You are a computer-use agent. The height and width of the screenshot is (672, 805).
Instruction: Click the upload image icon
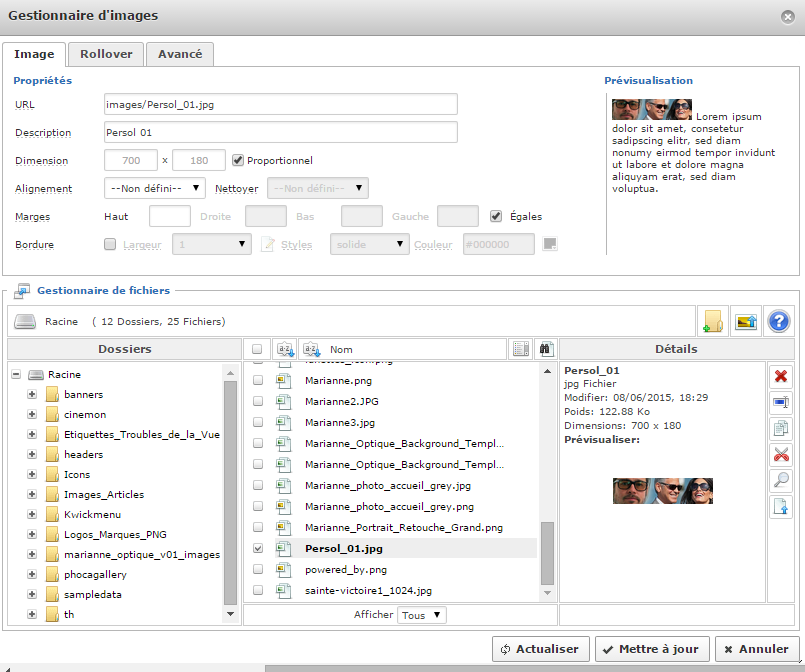pyautogui.click(x=745, y=321)
